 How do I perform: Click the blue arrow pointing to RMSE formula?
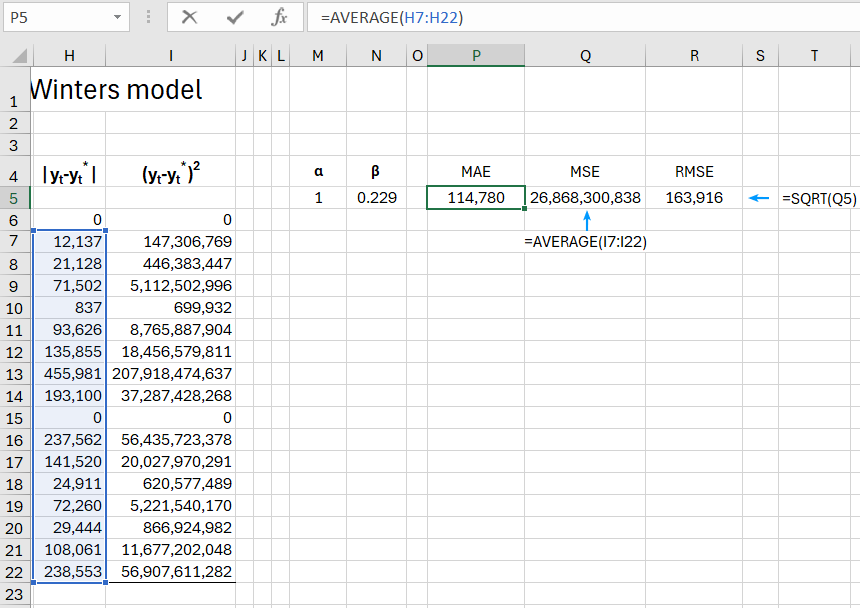tap(759, 197)
